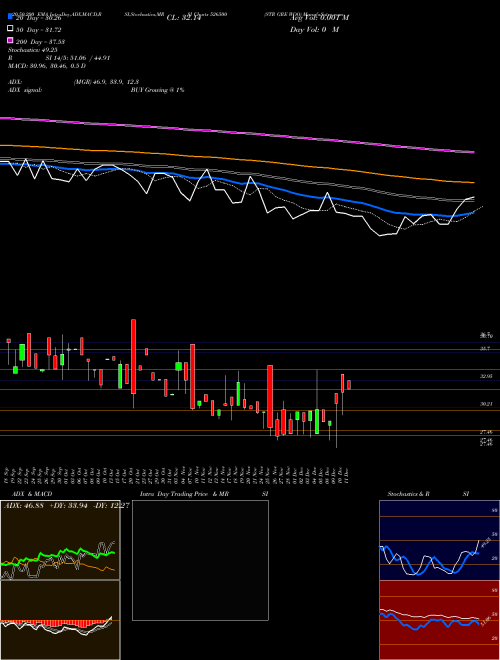Click the 30.21 price level label
Viewport: 500px width, 660px height.
pyautogui.click(x=486, y=404)
